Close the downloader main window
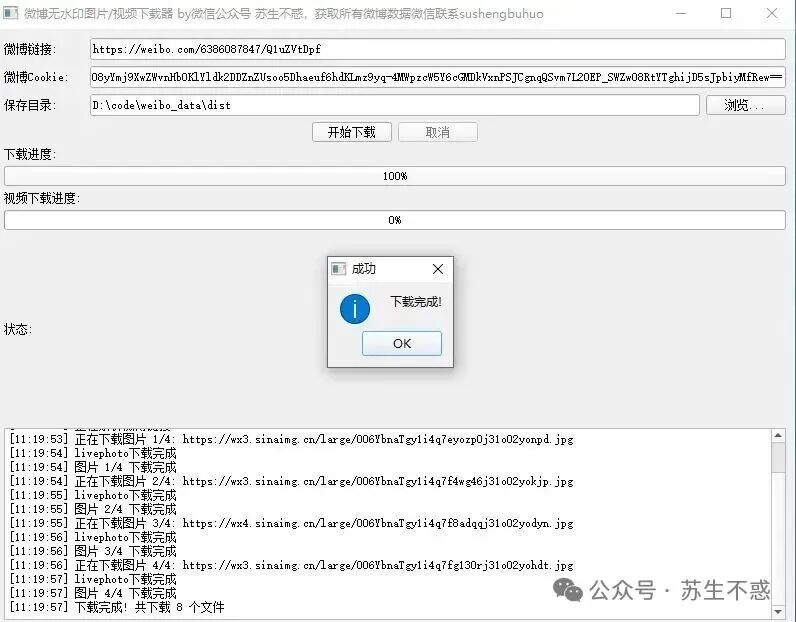This screenshot has width=796, height=622. coord(772,13)
